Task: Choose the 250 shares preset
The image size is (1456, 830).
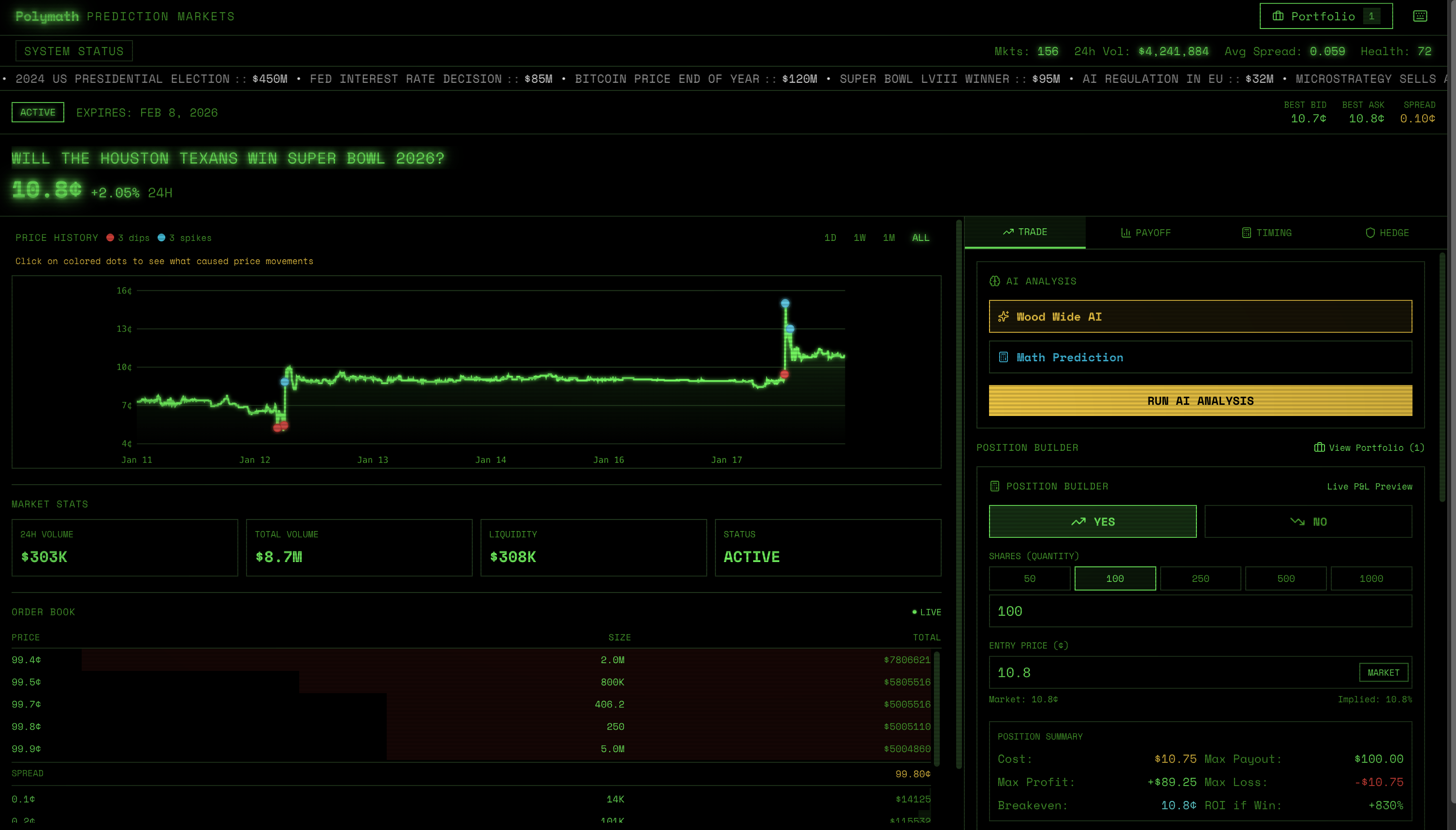Action: coord(1200,578)
